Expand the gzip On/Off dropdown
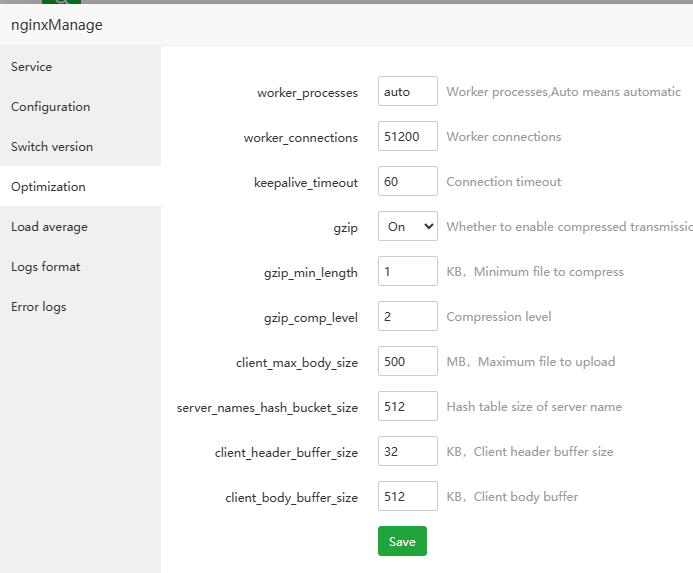 [408, 227]
